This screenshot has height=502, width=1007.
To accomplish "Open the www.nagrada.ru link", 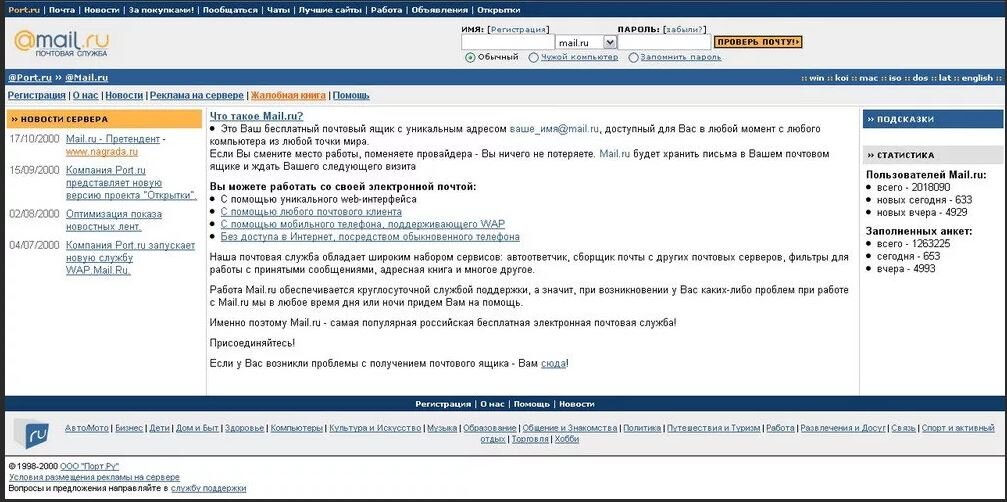I will pos(101,152).
